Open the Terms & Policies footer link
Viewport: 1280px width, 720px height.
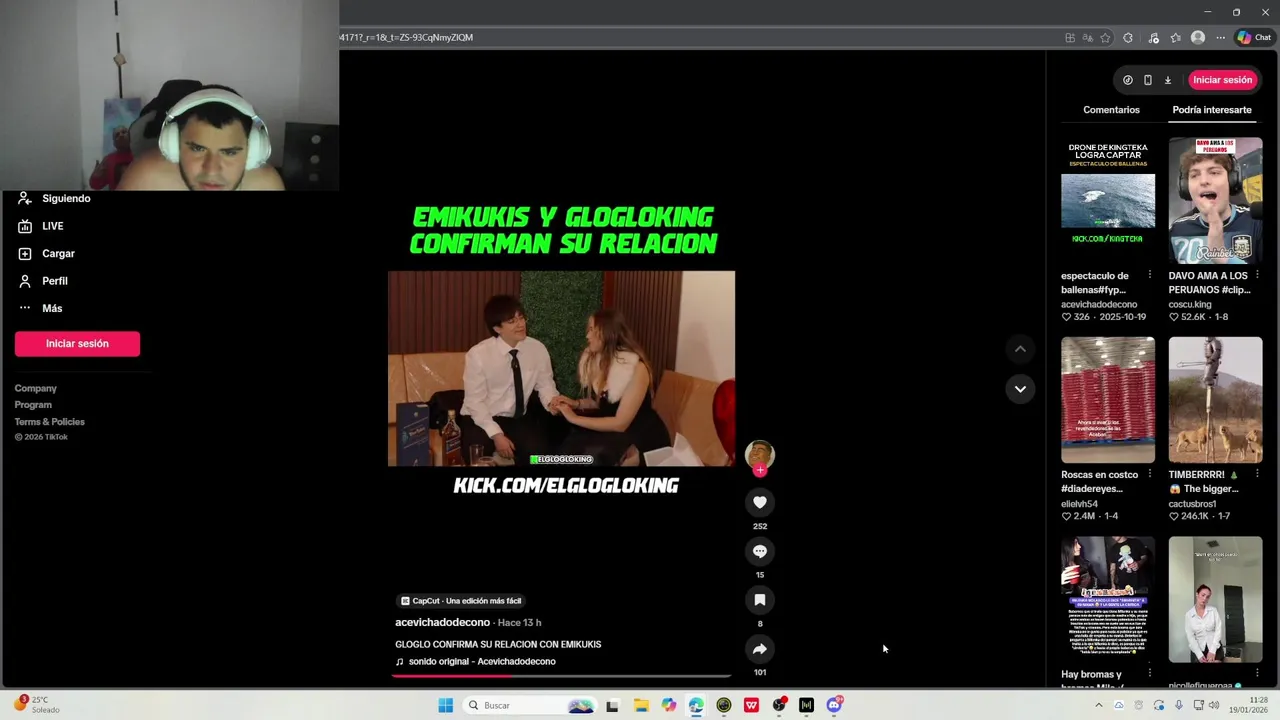click(x=50, y=422)
